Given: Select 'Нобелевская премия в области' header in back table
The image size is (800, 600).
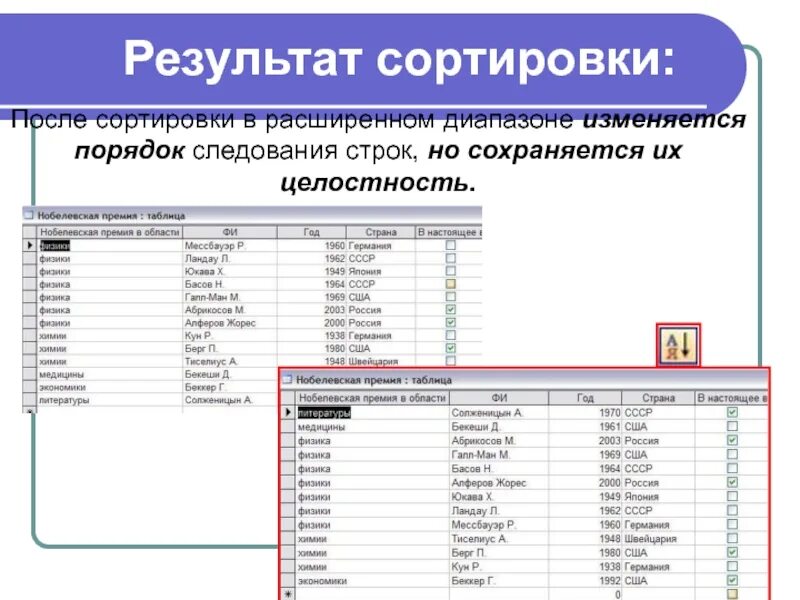Looking at the screenshot, I should pos(110,232).
